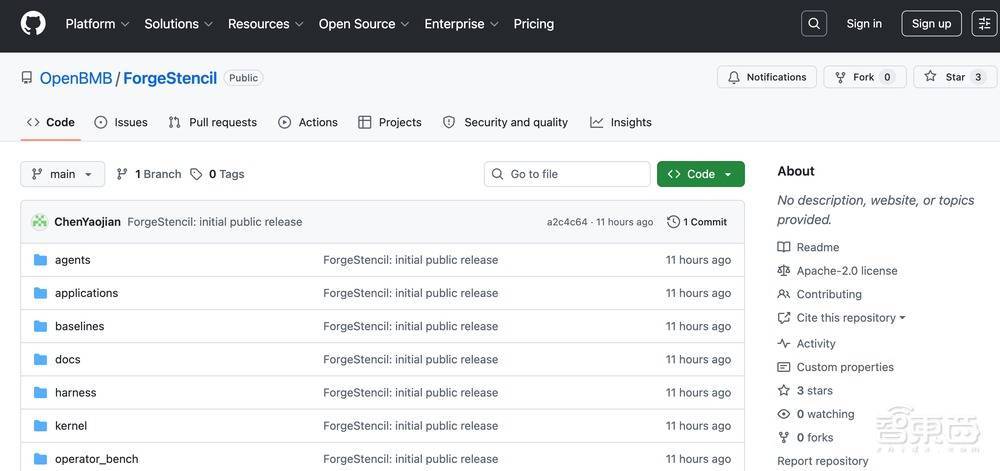The width and height of the screenshot is (1000, 471).
Task: Click the baselines folder icon
Action: [40, 326]
